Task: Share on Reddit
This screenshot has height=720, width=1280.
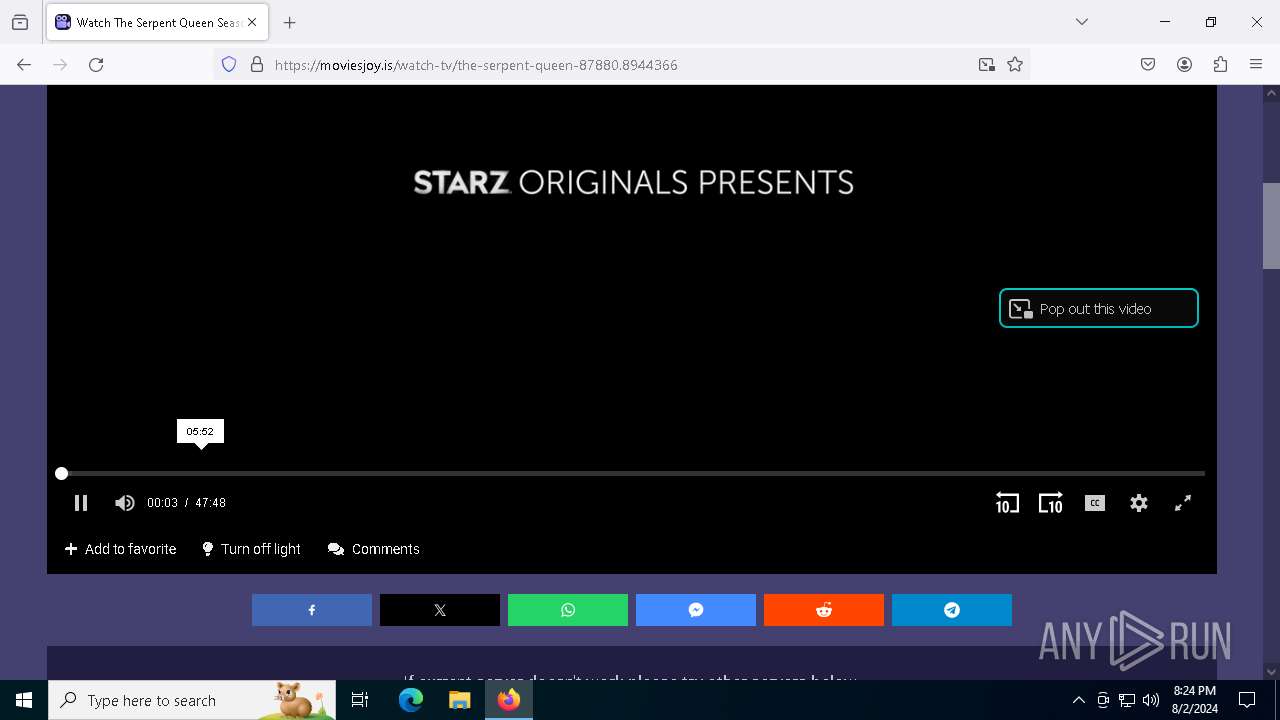Action: (824, 610)
